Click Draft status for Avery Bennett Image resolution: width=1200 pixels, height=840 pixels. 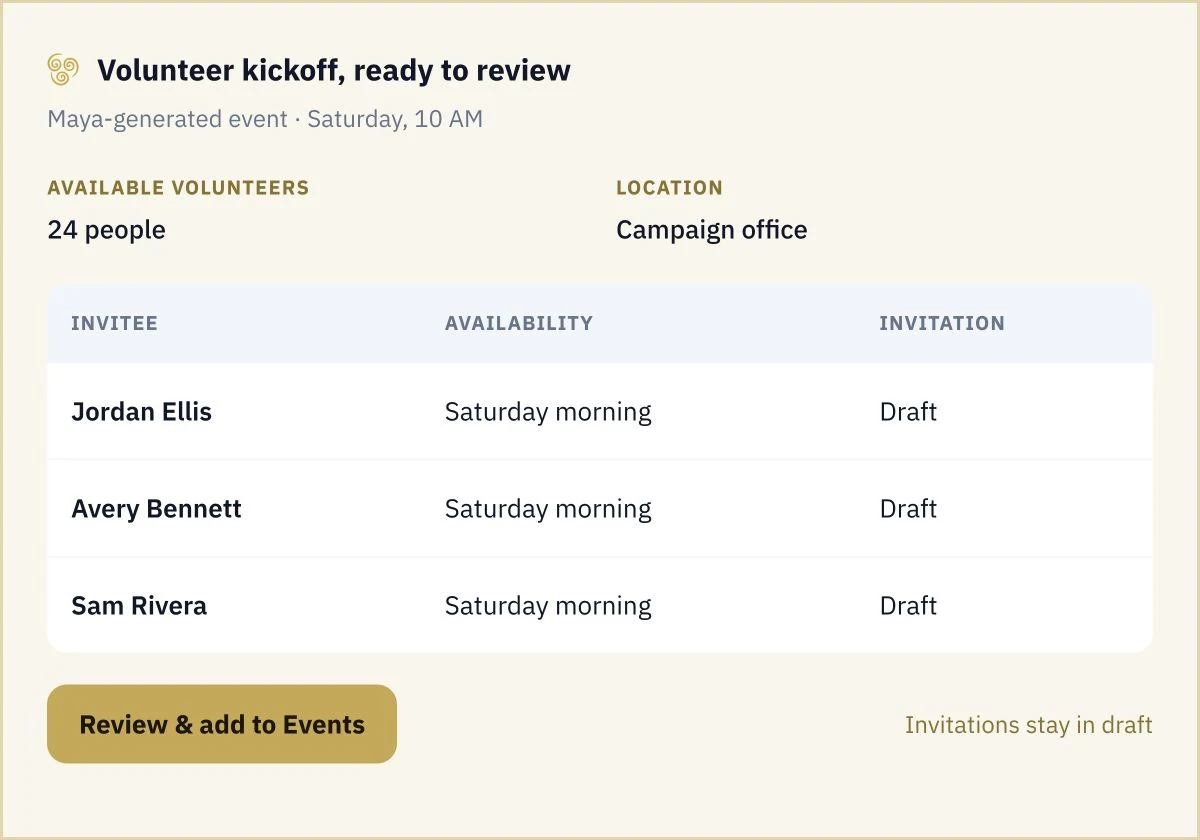908,508
